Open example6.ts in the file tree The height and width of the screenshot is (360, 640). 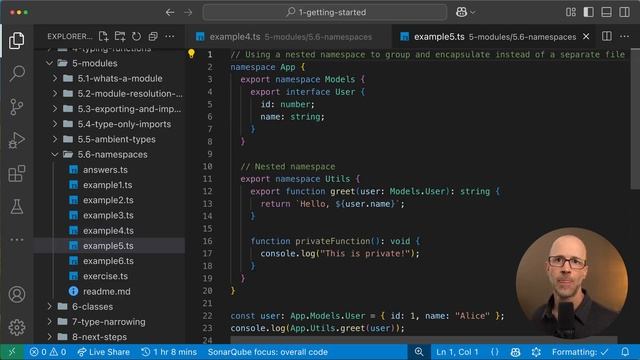pos(109,261)
